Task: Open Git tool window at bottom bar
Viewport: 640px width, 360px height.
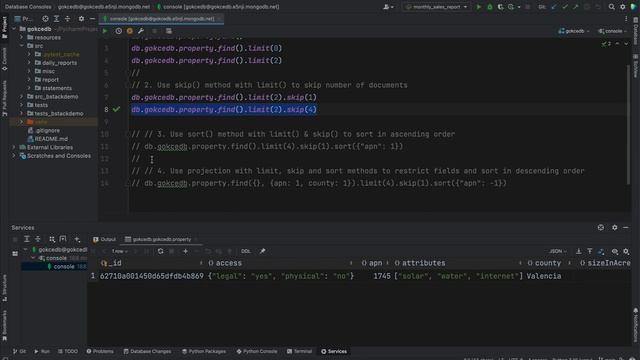Action: click(x=19, y=351)
